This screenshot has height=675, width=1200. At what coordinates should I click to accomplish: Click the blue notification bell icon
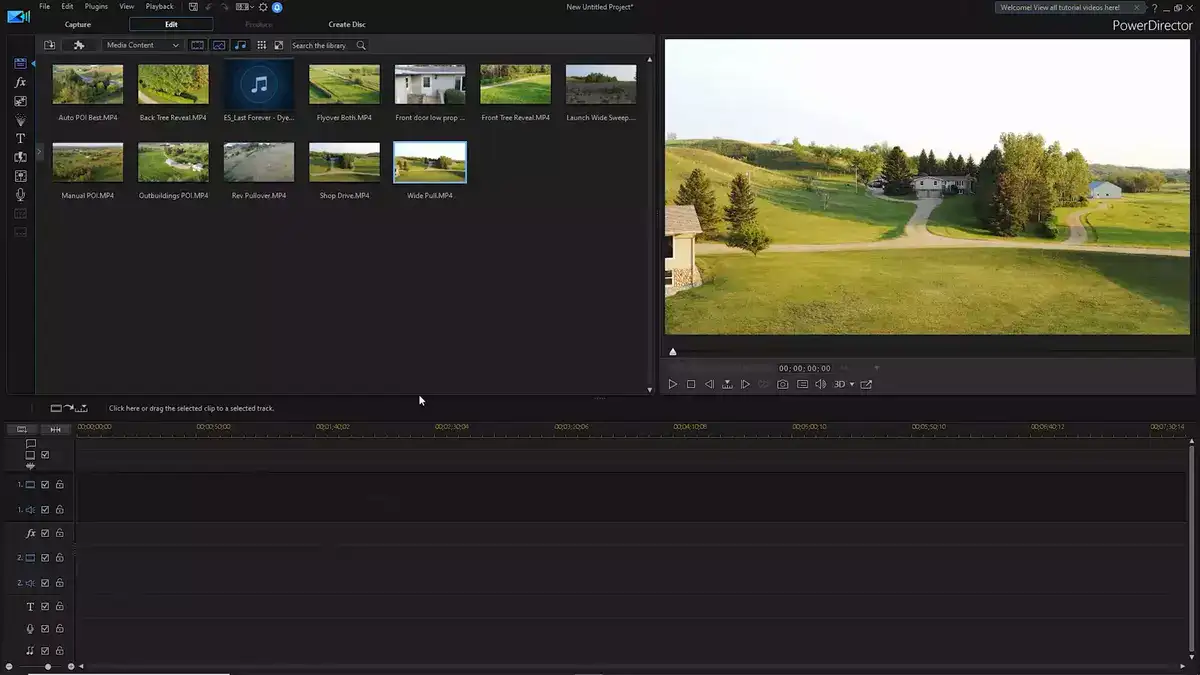[x=277, y=7]
